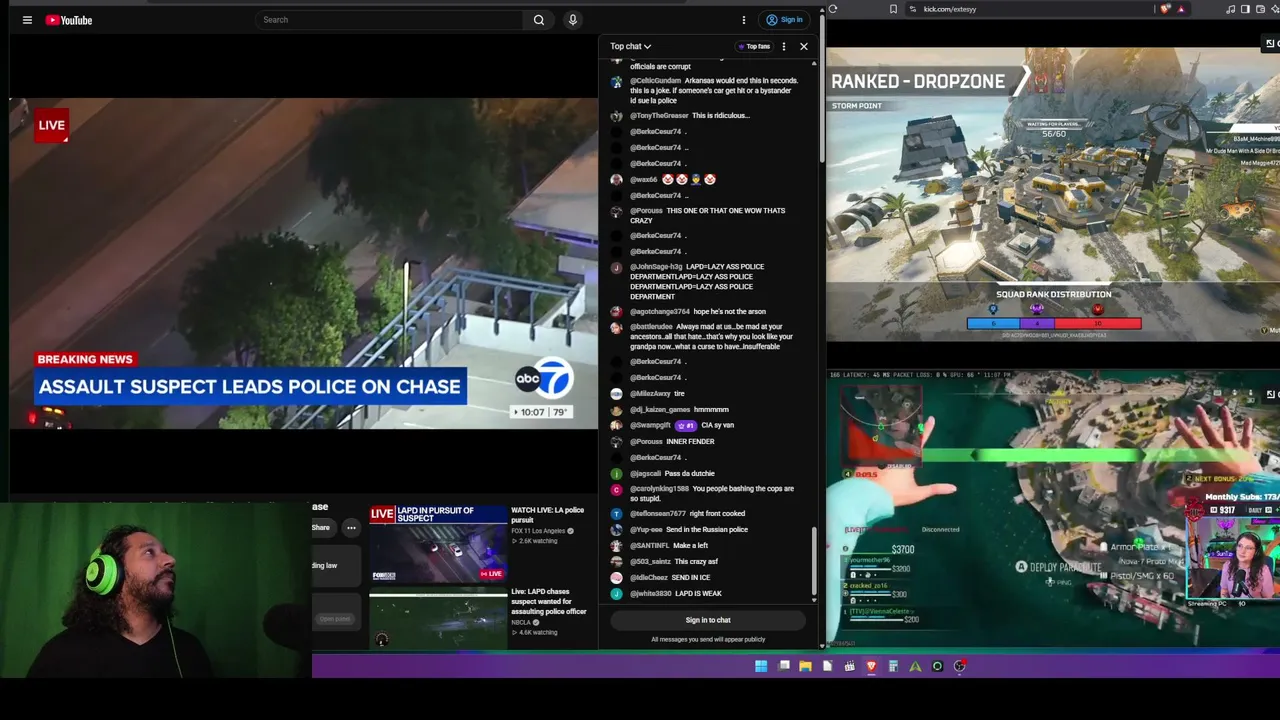The width and height of the screenshot is (1280, 720).
Task: Click the LIVE badge on the video
Action: (52, 125)
